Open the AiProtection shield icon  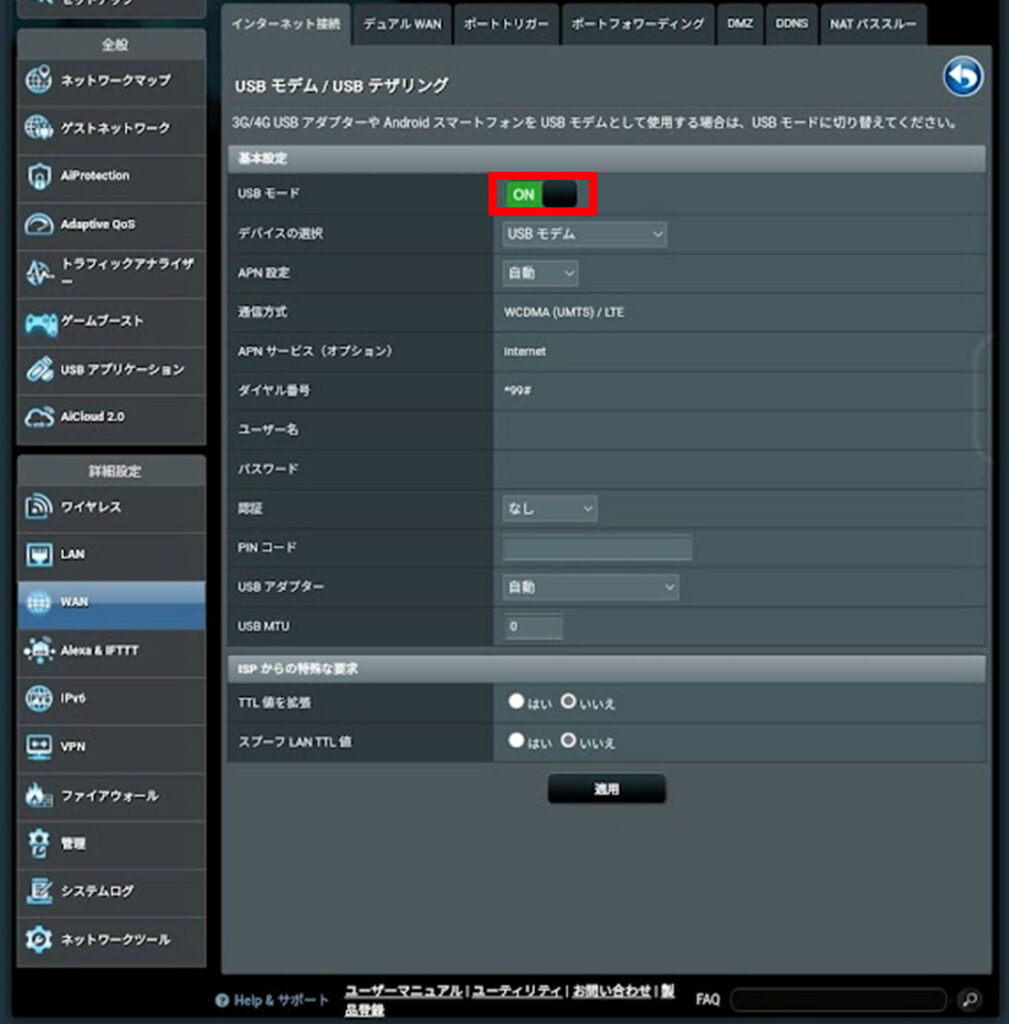(x=39, y=176)
